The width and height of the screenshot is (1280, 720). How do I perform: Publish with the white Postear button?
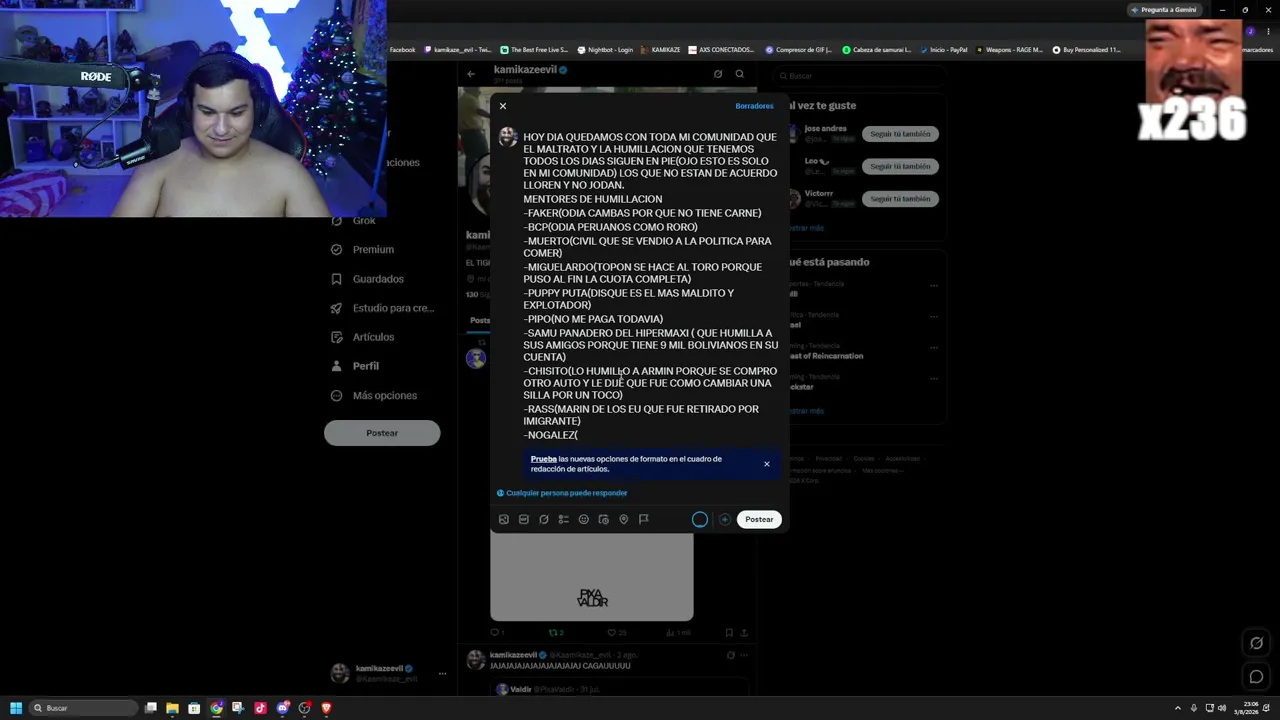click(759, 519)
